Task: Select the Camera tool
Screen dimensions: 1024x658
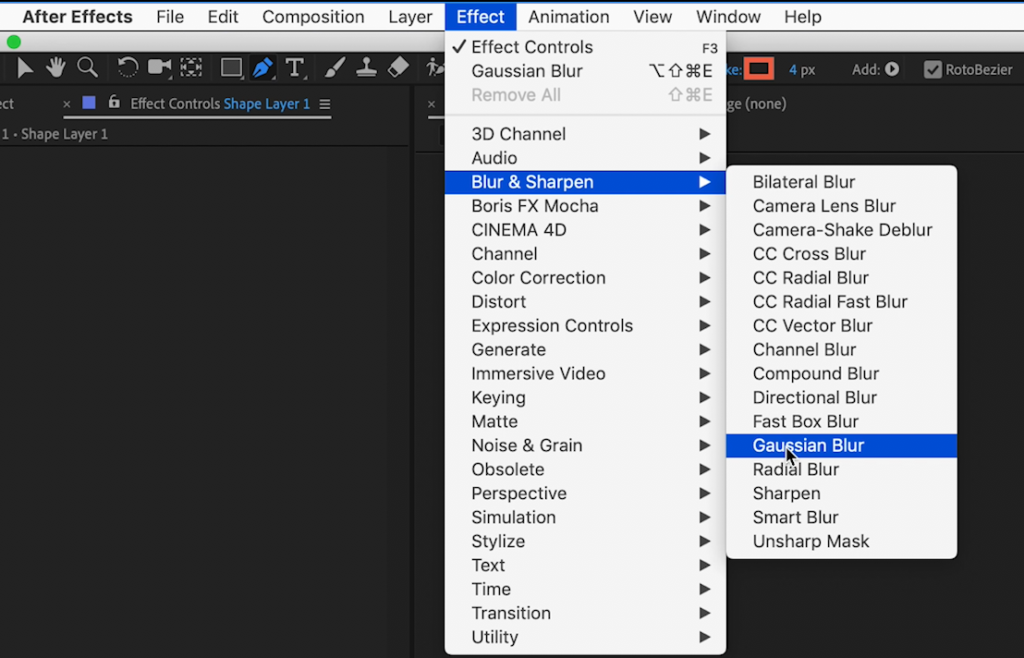Action: point(159,68)
